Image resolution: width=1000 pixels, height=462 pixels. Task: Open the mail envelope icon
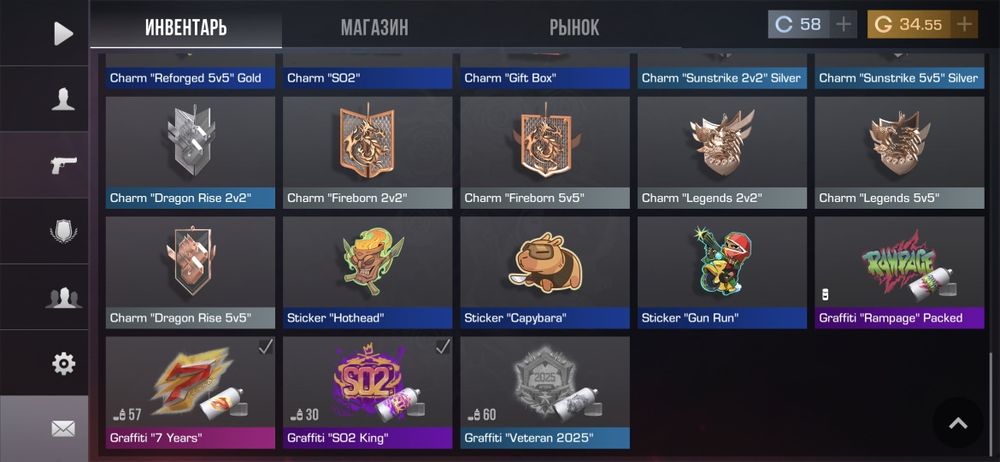pos(63,429)
